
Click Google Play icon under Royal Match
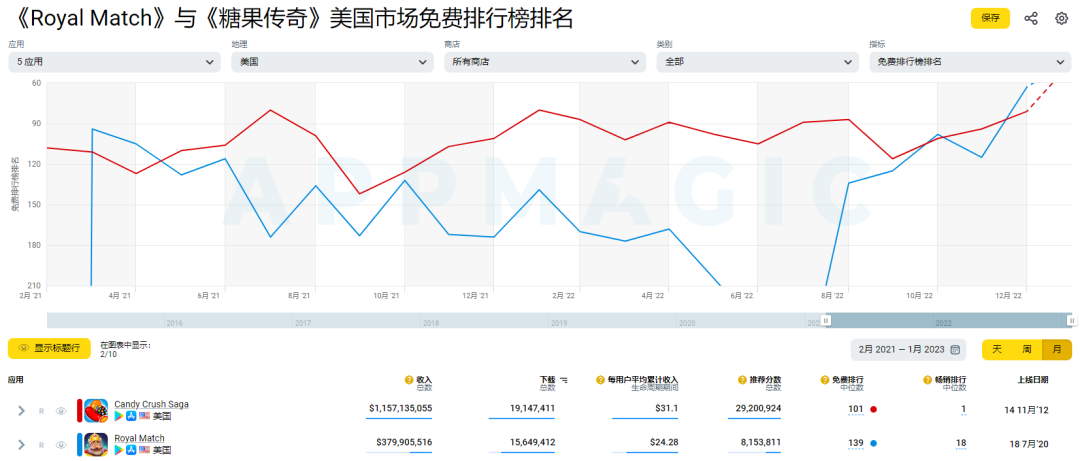click(119, 450)
